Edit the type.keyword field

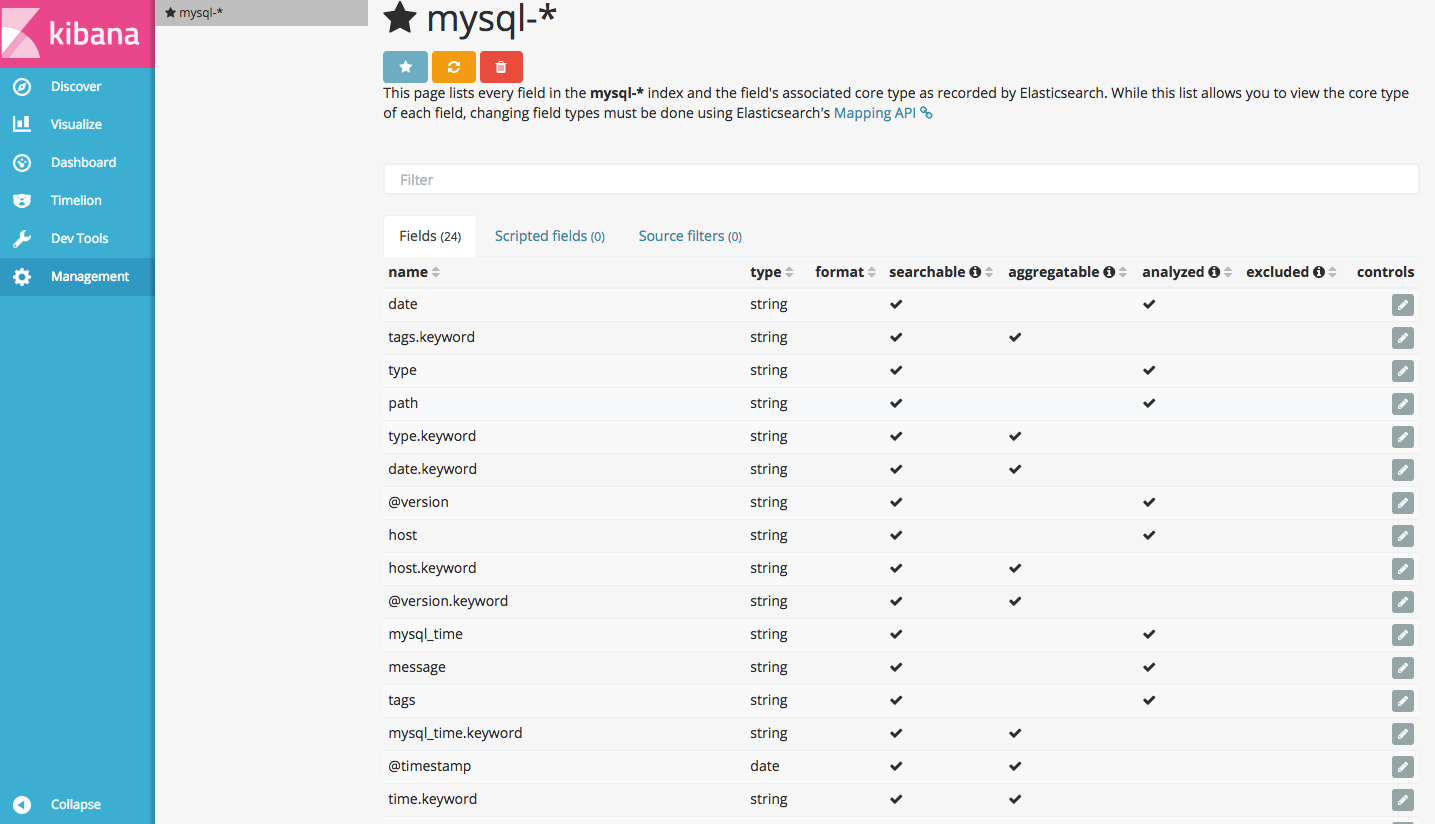[x=1403, y=437]
